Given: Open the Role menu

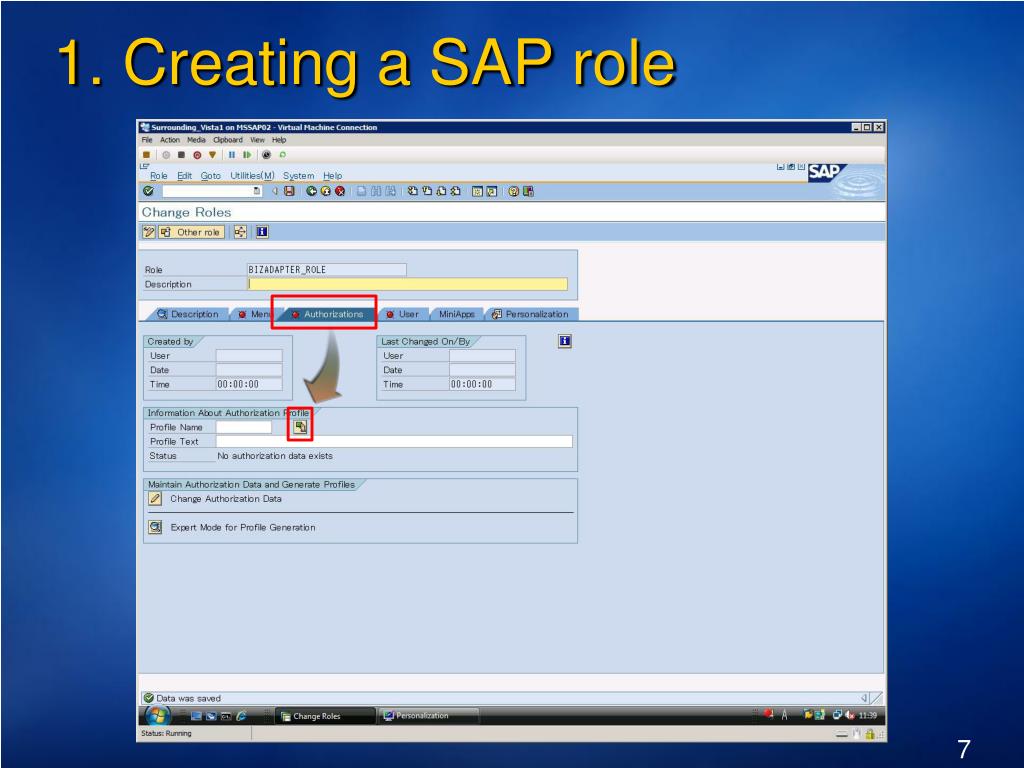Looking at the screenshot, I should point(159,176).
